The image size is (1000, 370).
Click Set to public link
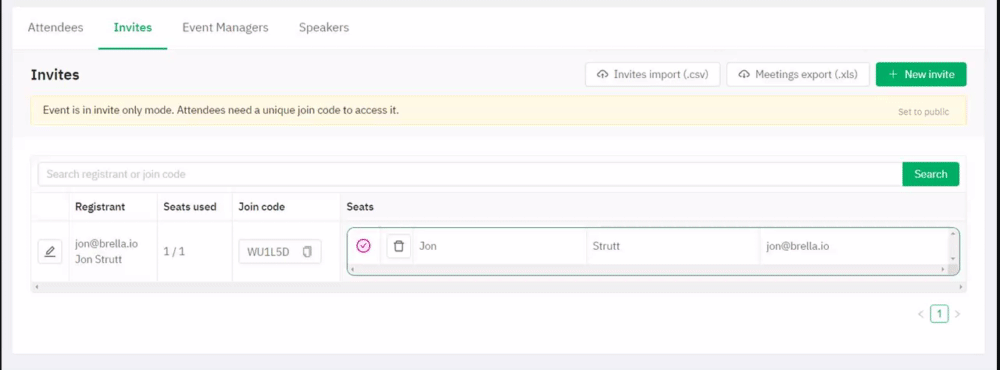click(x=923, y=112)
